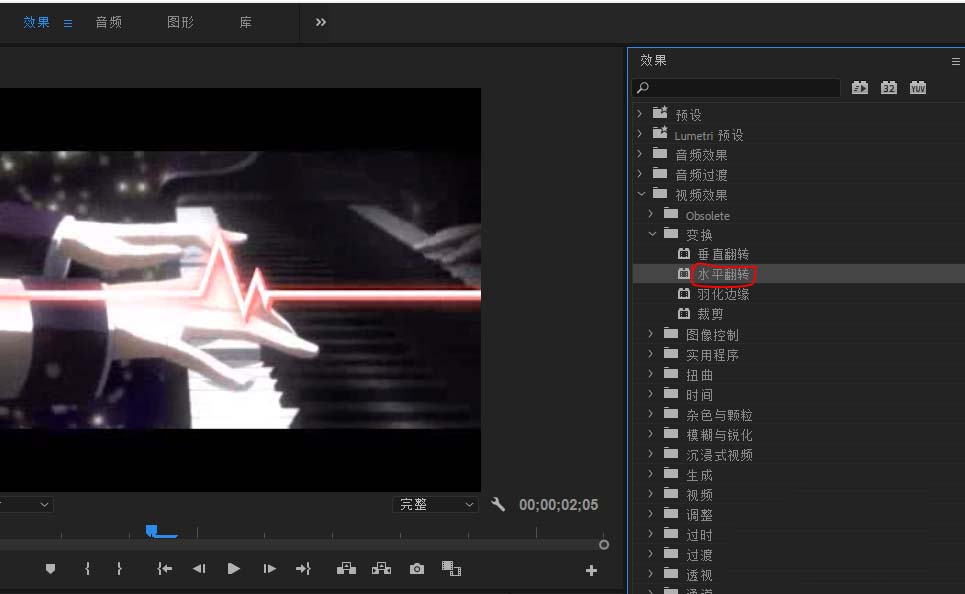Viewport: 965px width, 594px height.
Task: Open the 完整 playback resolution dropdown
Action: 435,505
